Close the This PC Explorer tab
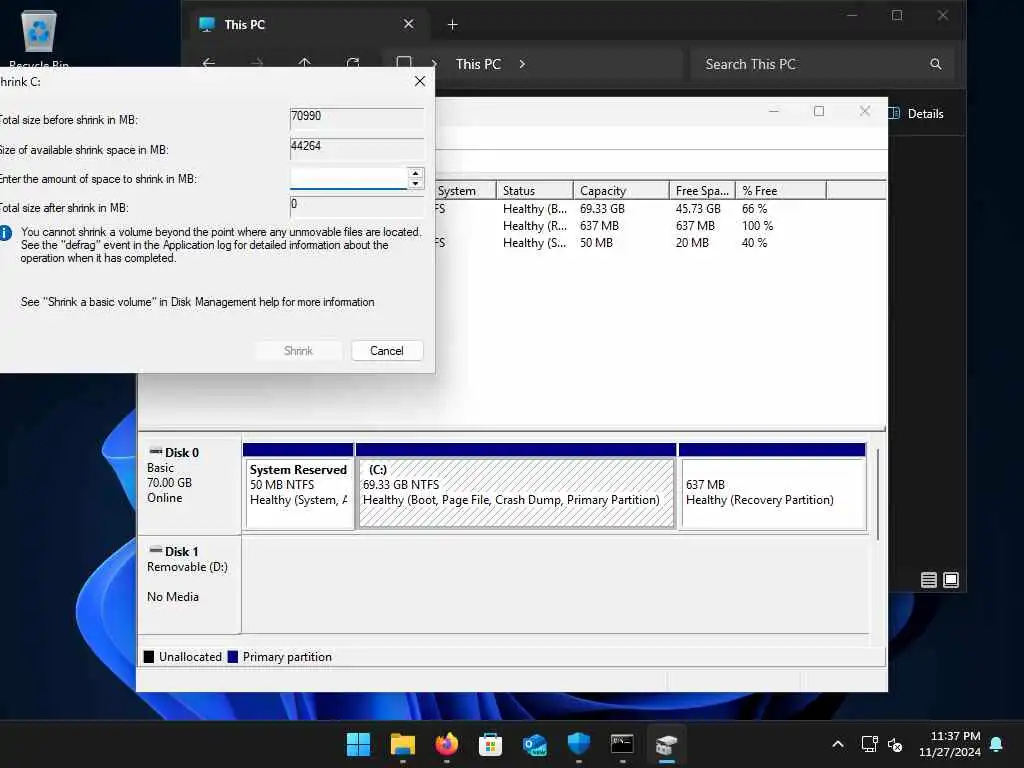Image resolution: width=1024 pixels, height=768 pixels. click(409, 24)
